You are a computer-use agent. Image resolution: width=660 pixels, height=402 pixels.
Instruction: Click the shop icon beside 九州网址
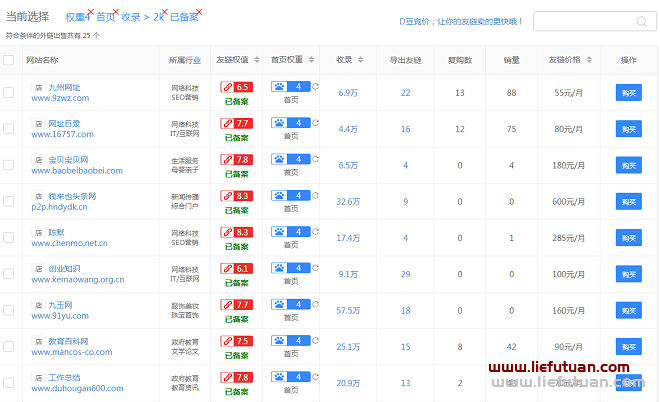(38, 87)
